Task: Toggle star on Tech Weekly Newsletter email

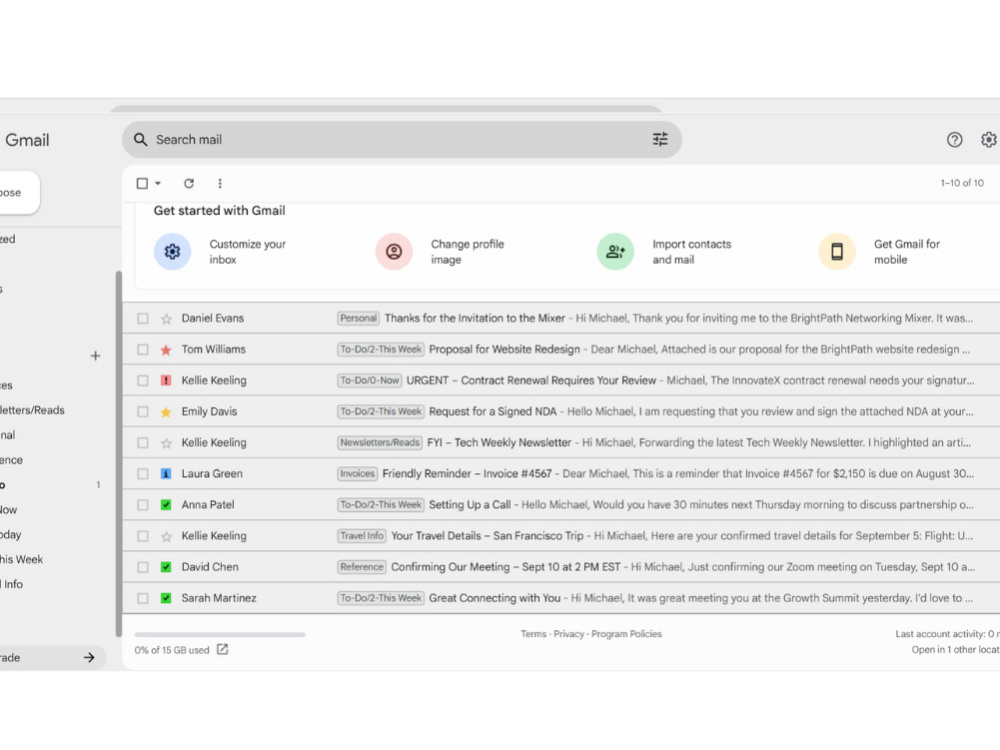Action: [x=166, y=443]
